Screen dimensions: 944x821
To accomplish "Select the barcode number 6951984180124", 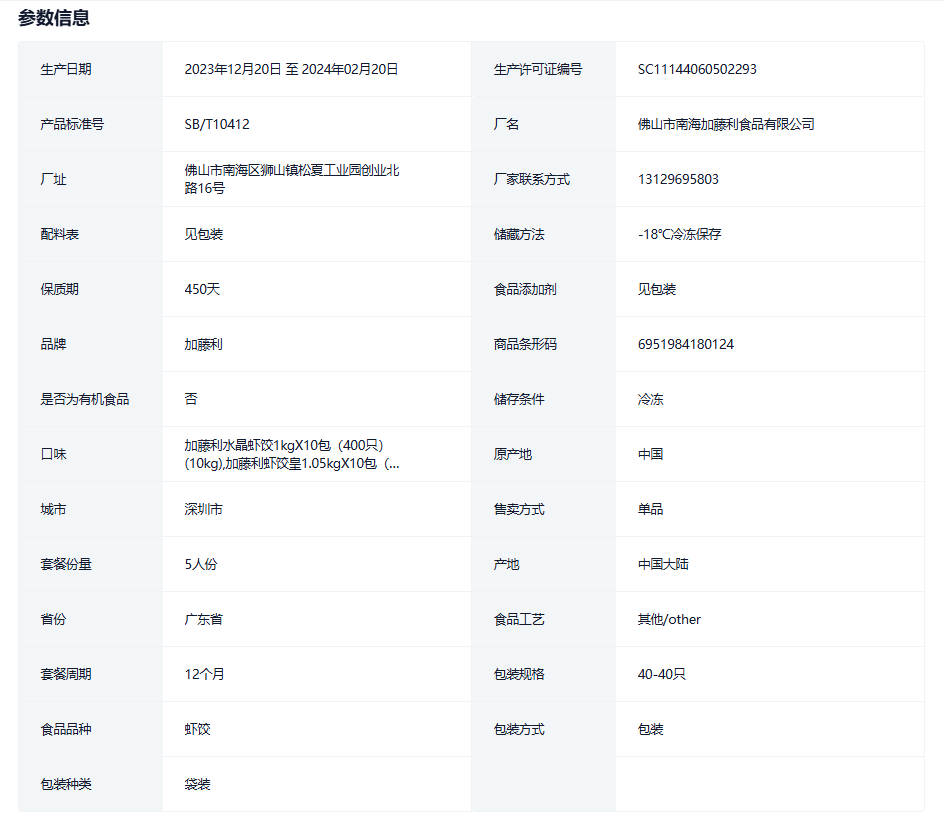I will click(686, 344).
